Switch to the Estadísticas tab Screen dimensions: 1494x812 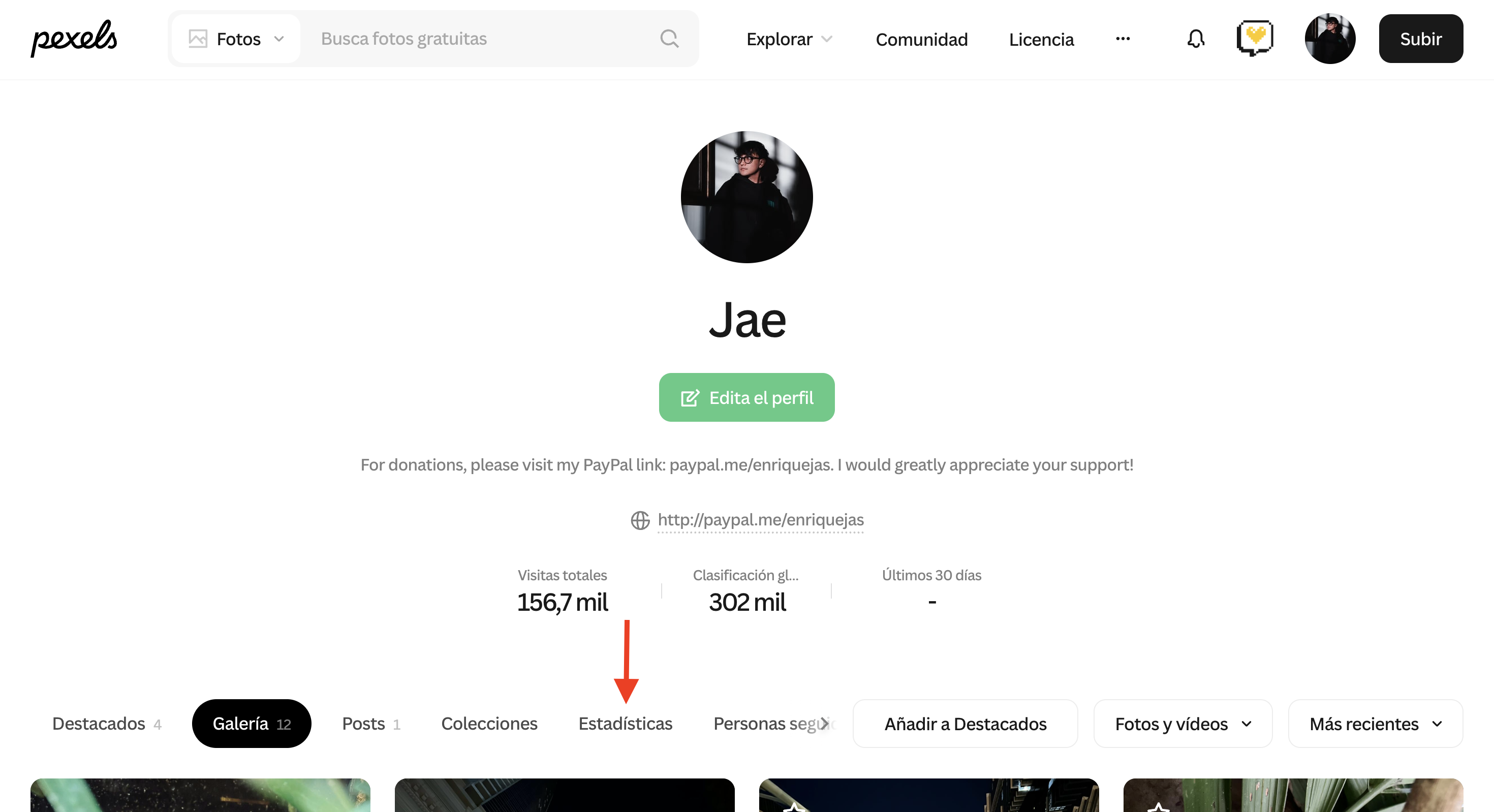tap(625, 724)
